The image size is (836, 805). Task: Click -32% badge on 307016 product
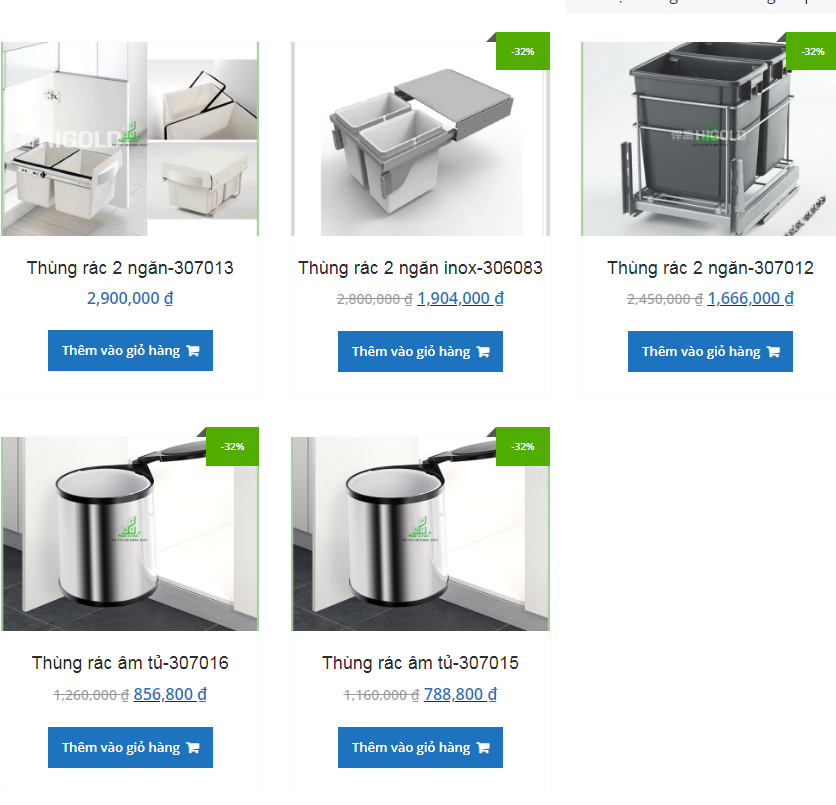232,447
